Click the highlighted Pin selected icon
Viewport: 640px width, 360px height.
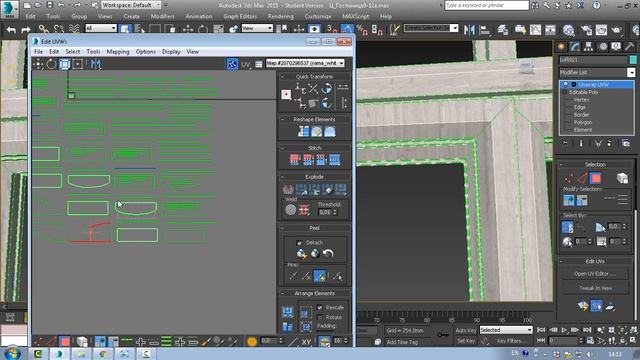click(320, 276)
